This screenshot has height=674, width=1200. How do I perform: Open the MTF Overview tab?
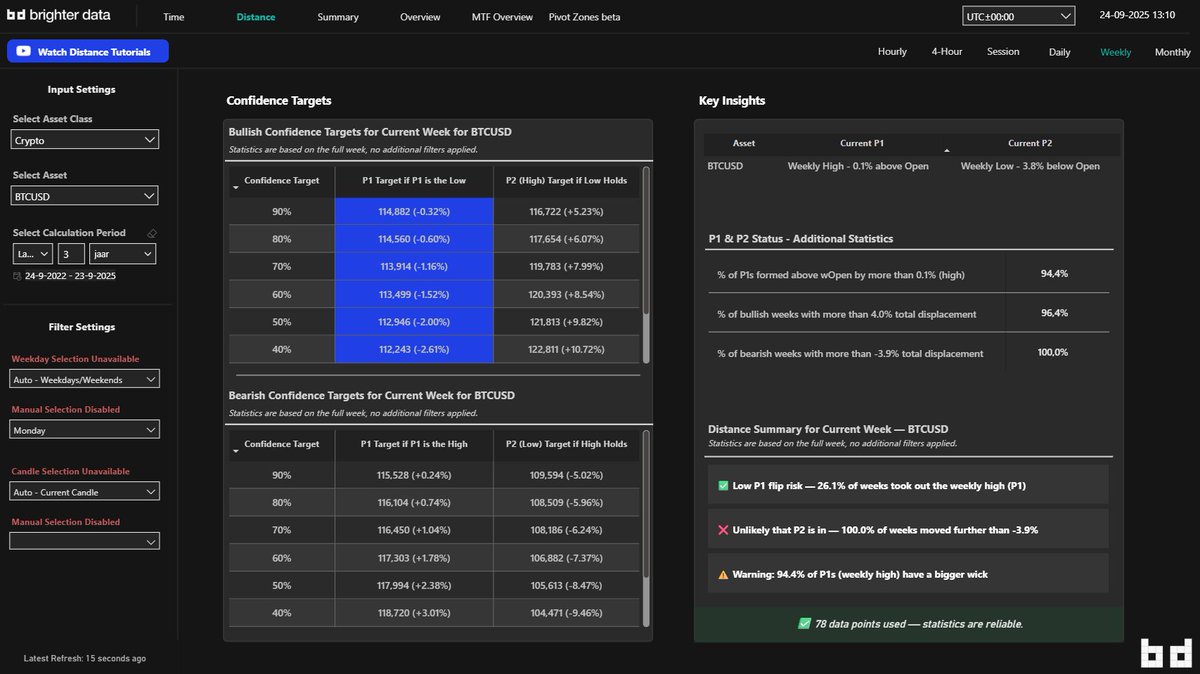pos(502,17)
